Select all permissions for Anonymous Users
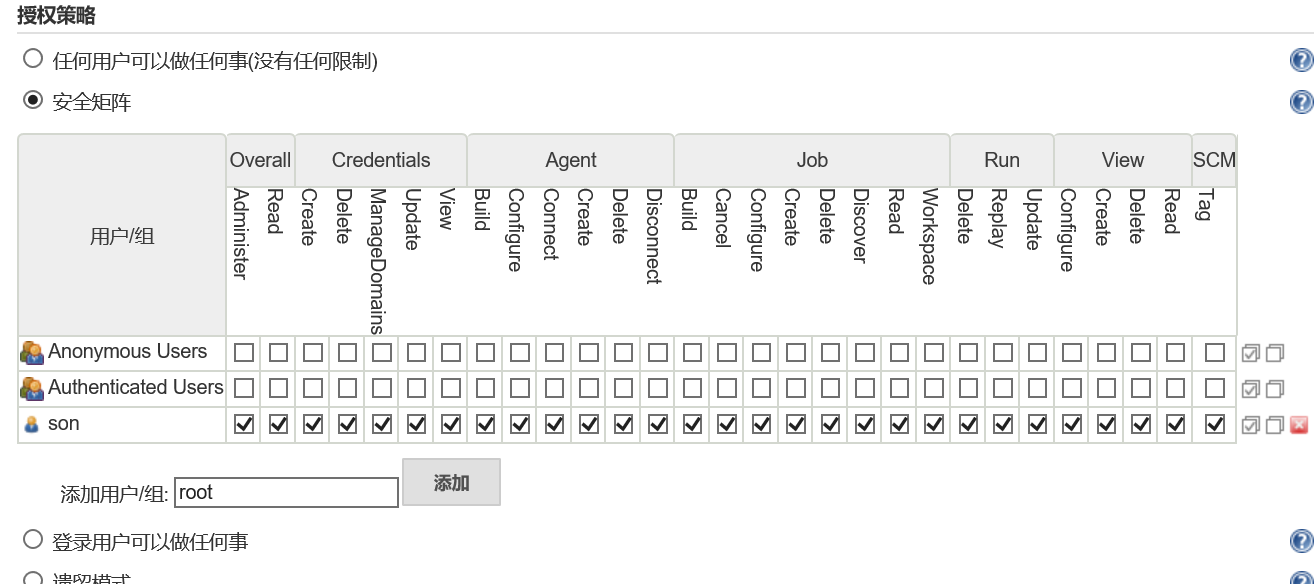This screenshot has height=584, width=1315. 1250,353
